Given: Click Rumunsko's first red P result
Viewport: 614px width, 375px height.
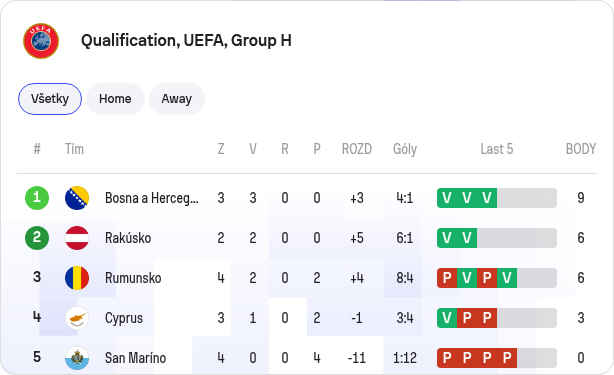Looking at the screenshot, I should tap(447, 278).
